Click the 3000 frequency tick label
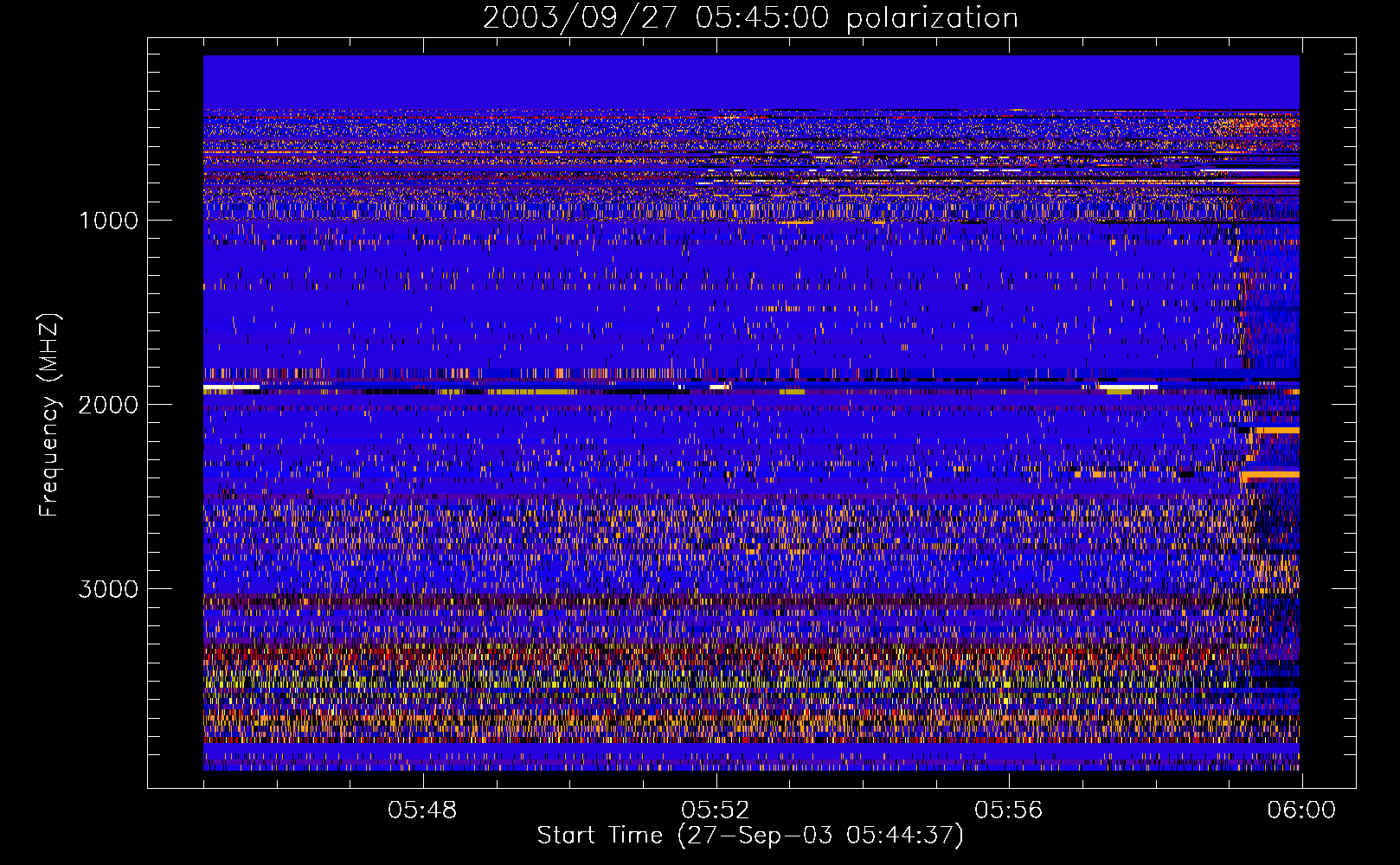This screenshot has height=865, width=1400. [x=108, y=589]
